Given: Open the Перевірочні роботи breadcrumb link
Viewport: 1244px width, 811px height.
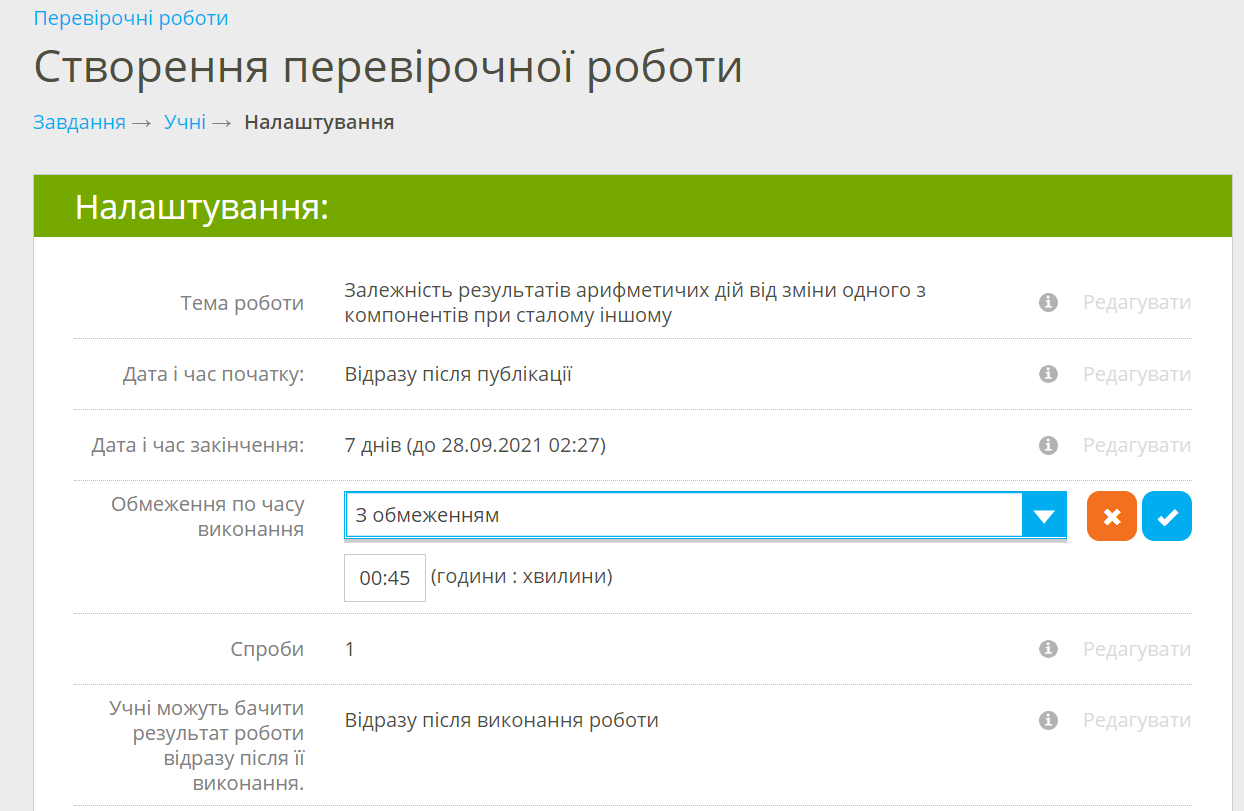Looking at the screenshot, I should [x=131, y=18].
